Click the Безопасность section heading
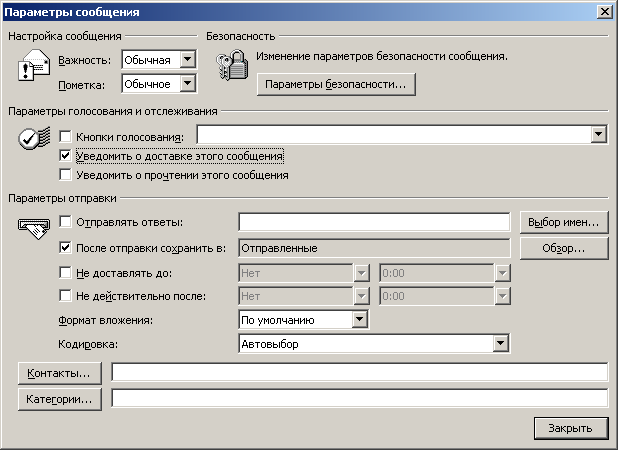Screen dimensions: 618x450 (x=240, y=36)
